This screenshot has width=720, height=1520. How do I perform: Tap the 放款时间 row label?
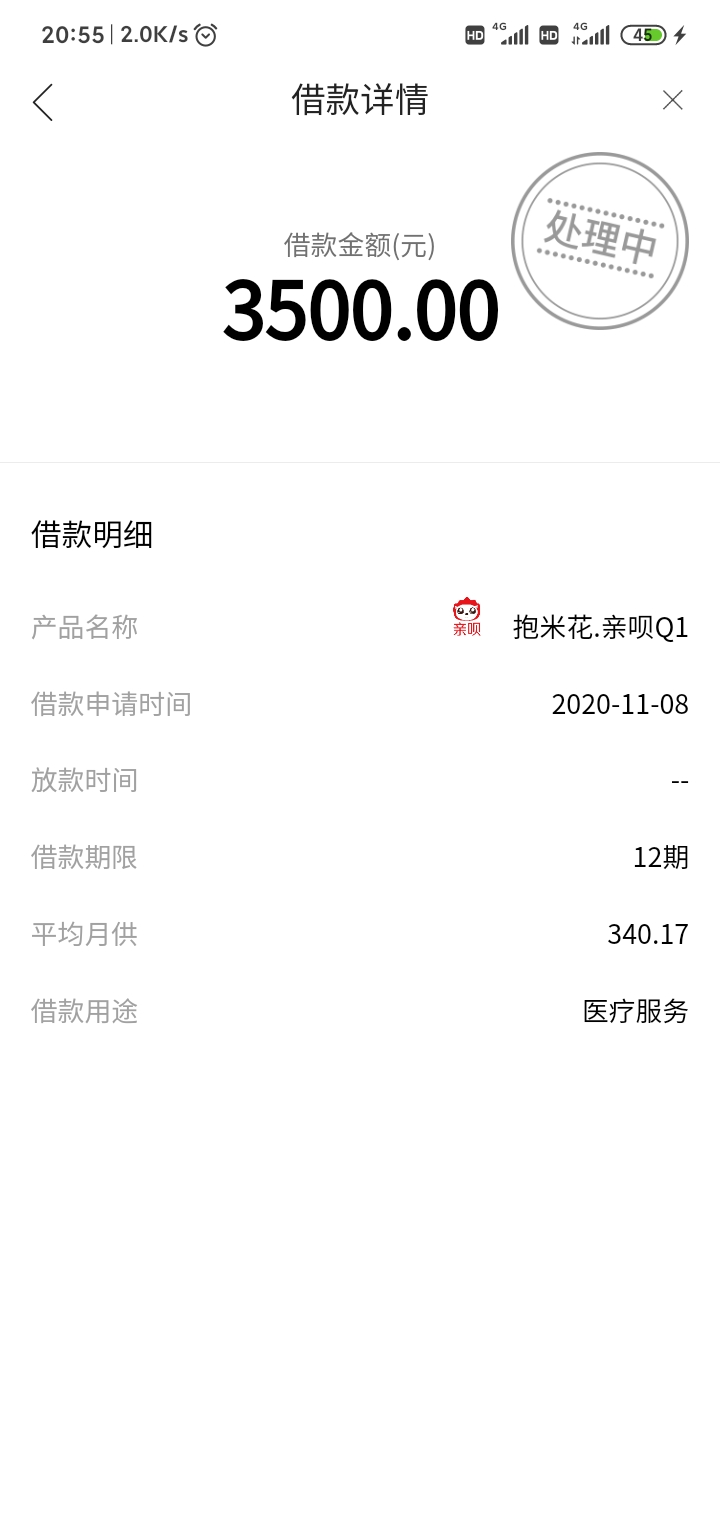click(x=84, y=780)
